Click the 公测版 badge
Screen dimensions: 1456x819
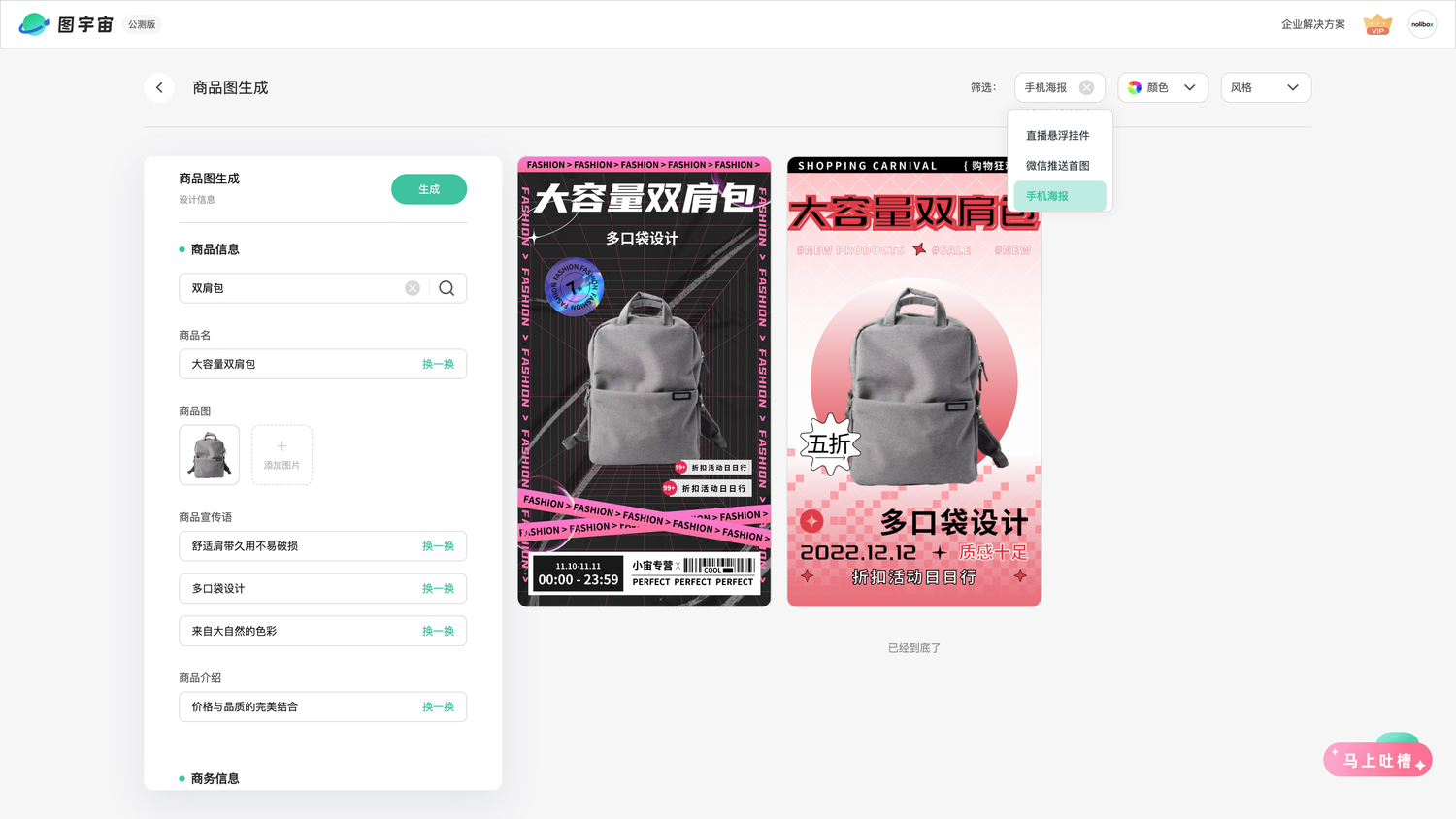[x=142, y=24]
